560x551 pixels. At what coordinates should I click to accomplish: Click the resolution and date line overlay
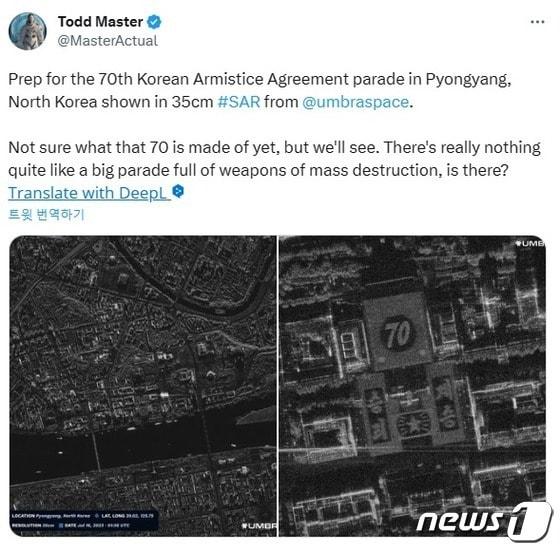tap(70, 525)
